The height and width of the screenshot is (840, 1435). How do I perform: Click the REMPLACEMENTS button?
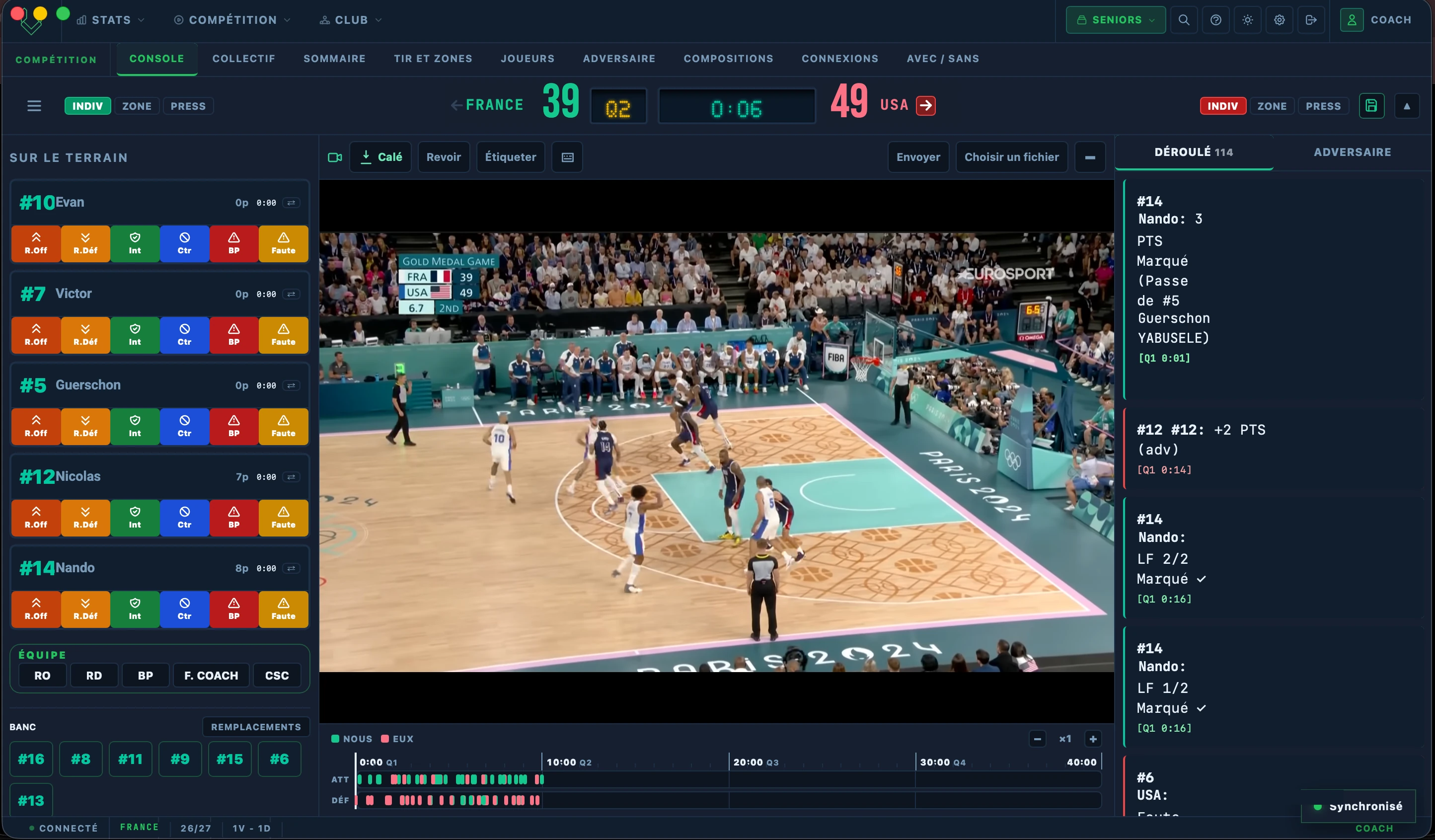256,727
